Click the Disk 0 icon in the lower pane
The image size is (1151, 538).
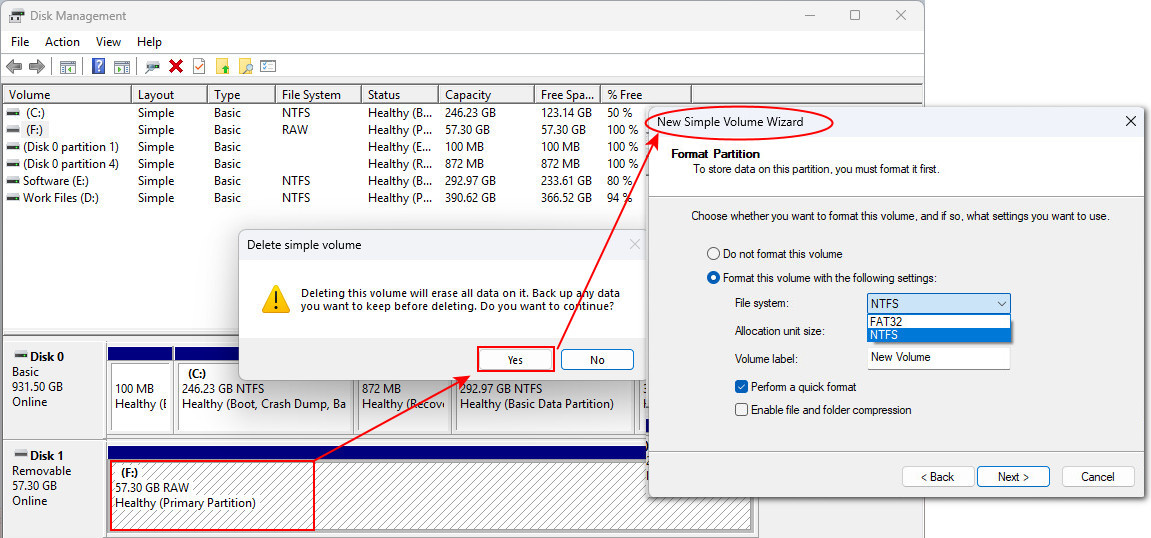[20, 357]
